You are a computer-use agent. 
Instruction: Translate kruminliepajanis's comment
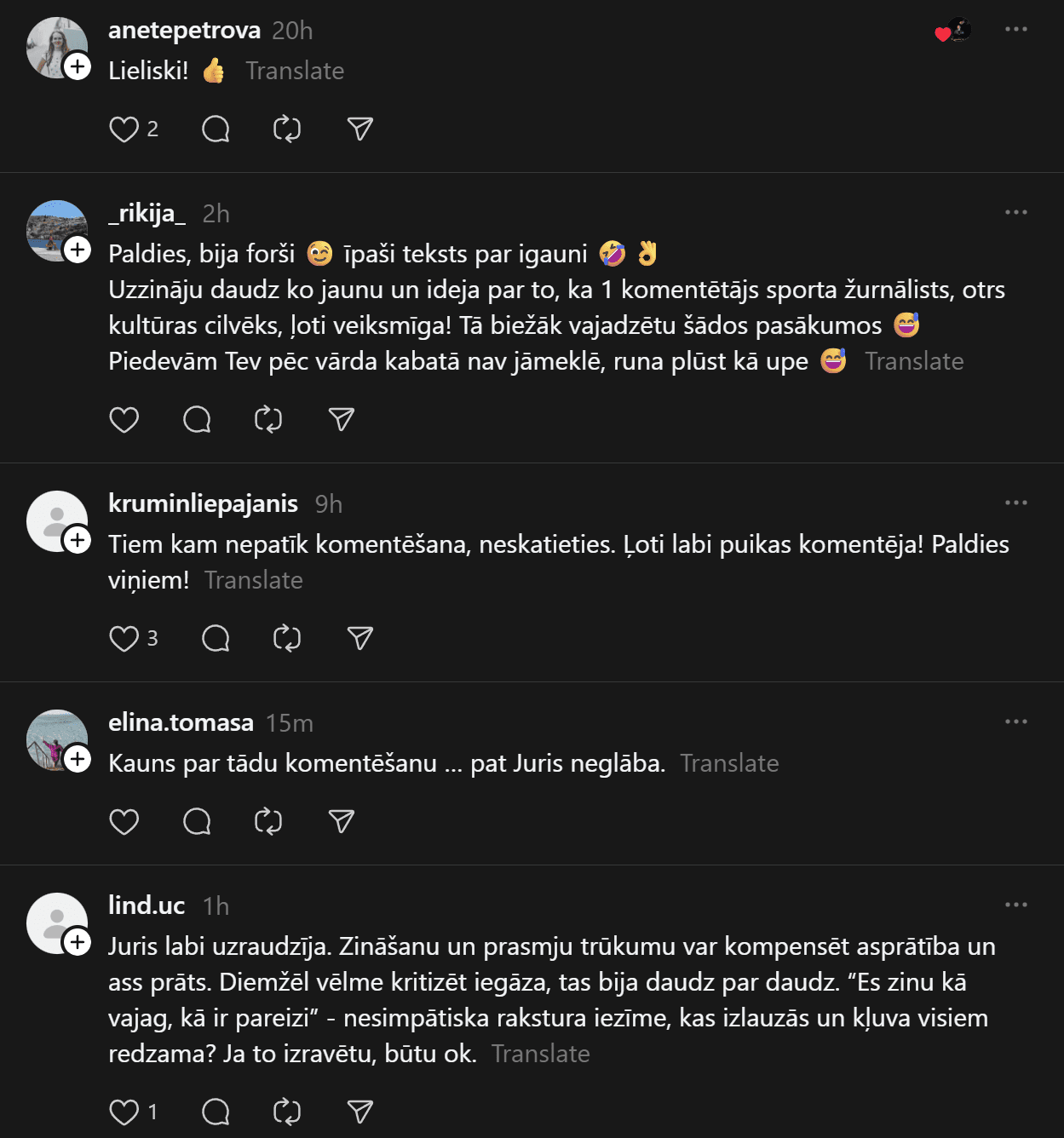254,580
